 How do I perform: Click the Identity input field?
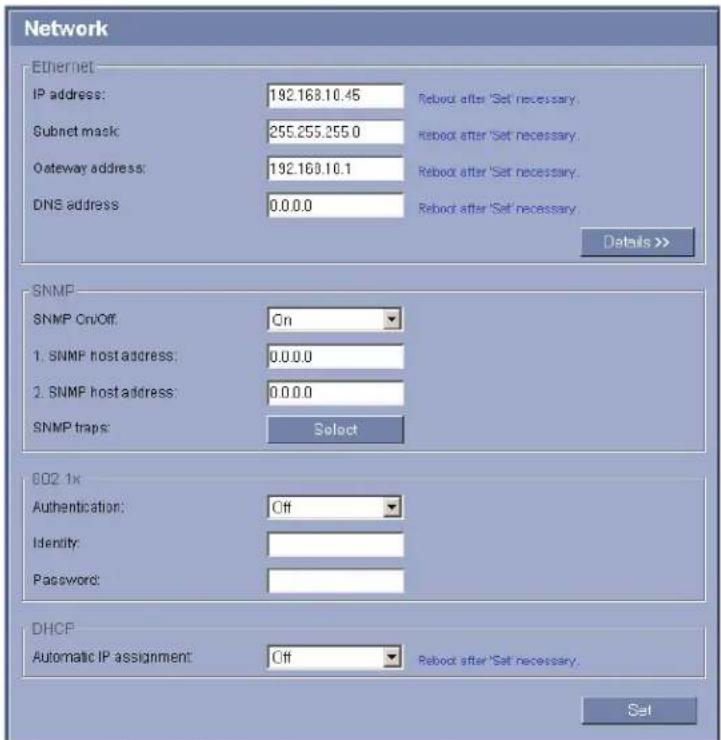[x=335, y=545]
